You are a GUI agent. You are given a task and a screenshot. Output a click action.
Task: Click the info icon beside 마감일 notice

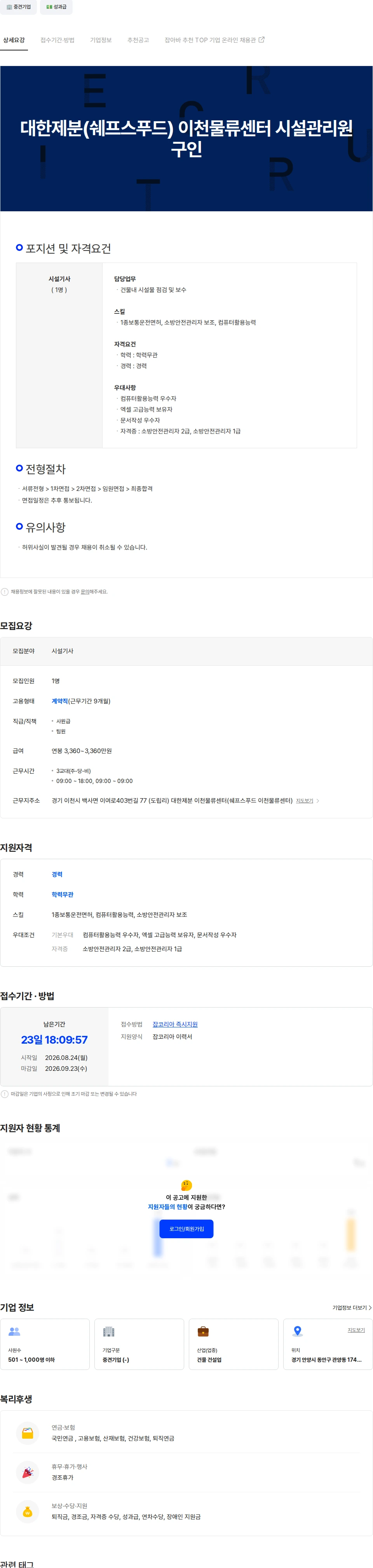tap(5, 1094)
